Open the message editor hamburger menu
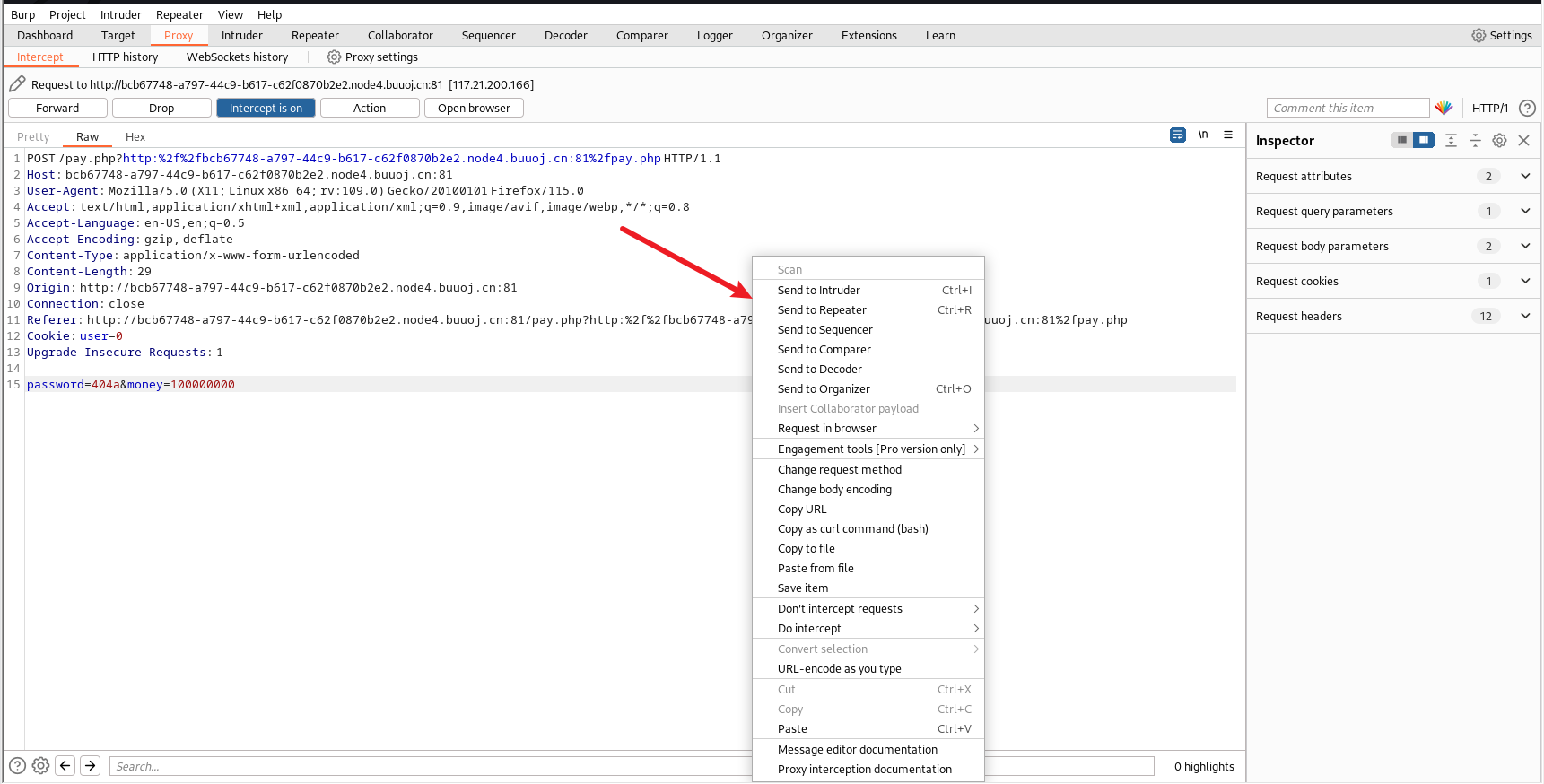Image resolution: width=1544 pixels, height=784 pixels. [x=1228, y=135]
